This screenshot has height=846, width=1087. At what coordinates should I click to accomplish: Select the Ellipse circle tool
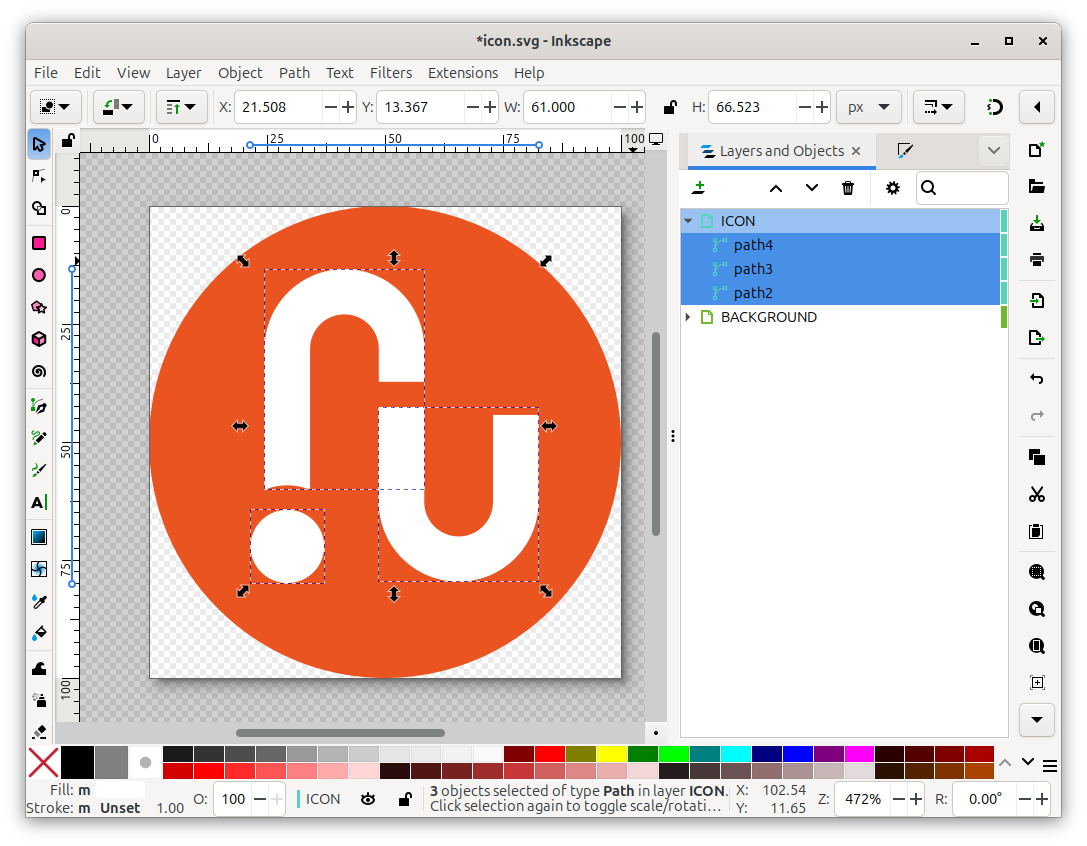coord(39,275)
